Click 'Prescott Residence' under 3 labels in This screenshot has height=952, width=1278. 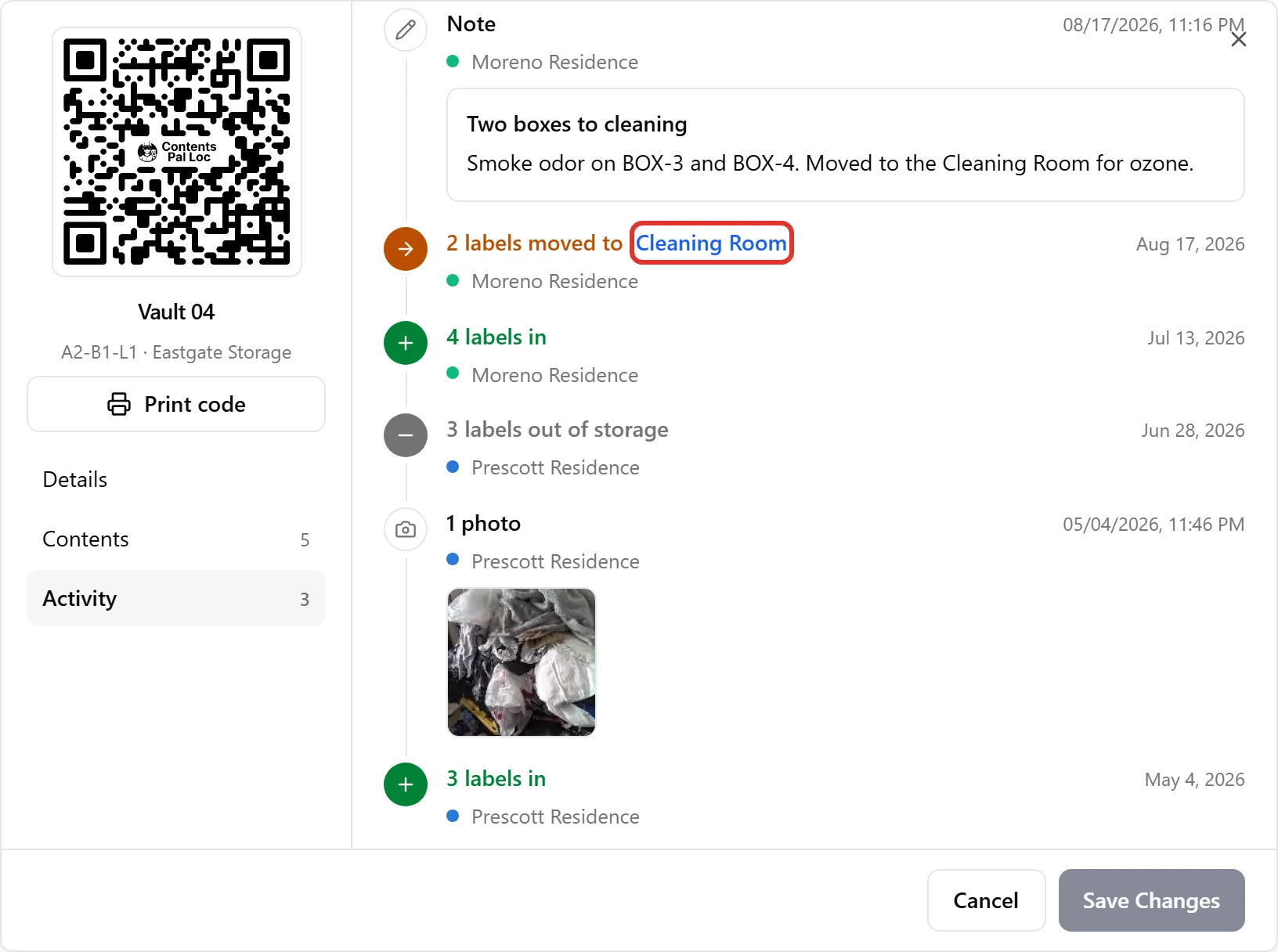(555, 817)
